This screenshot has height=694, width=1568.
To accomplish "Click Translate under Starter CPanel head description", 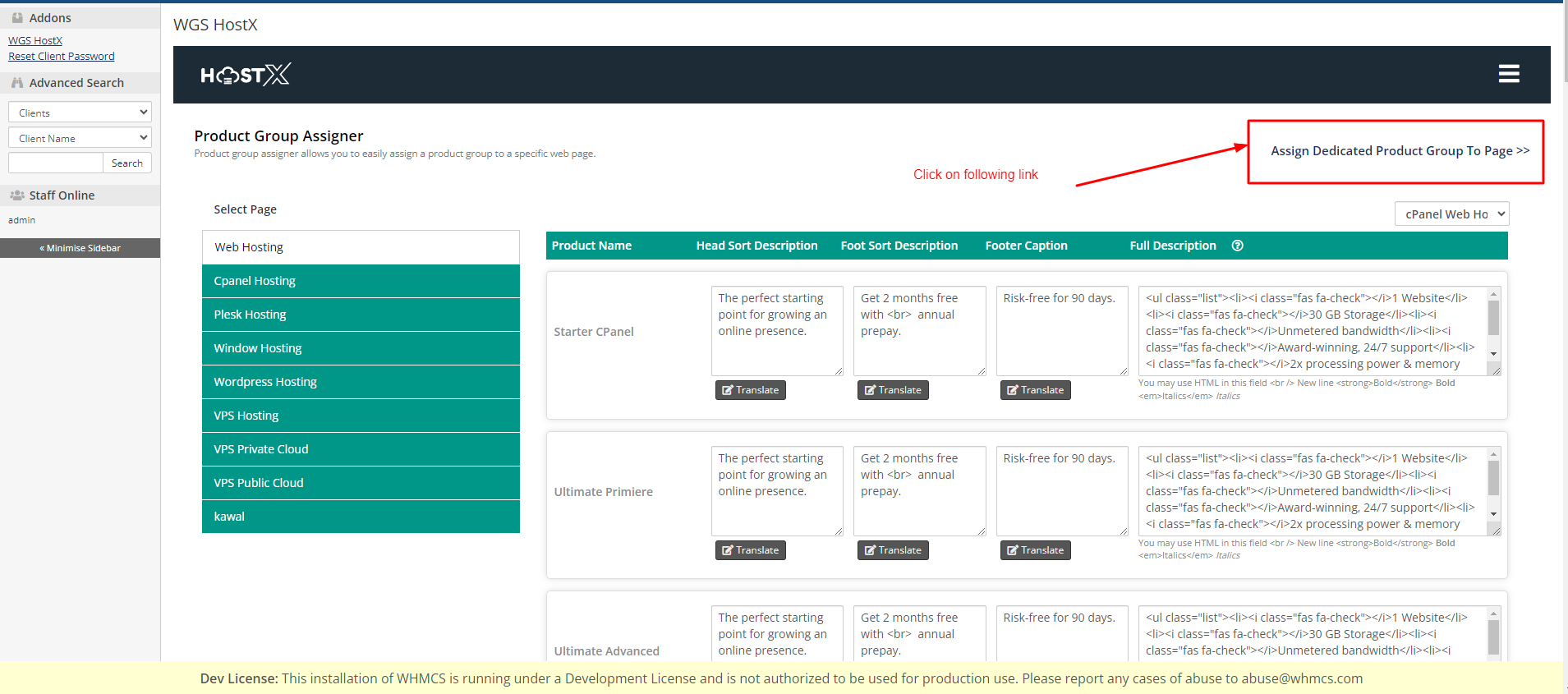I will click(750, 390).
